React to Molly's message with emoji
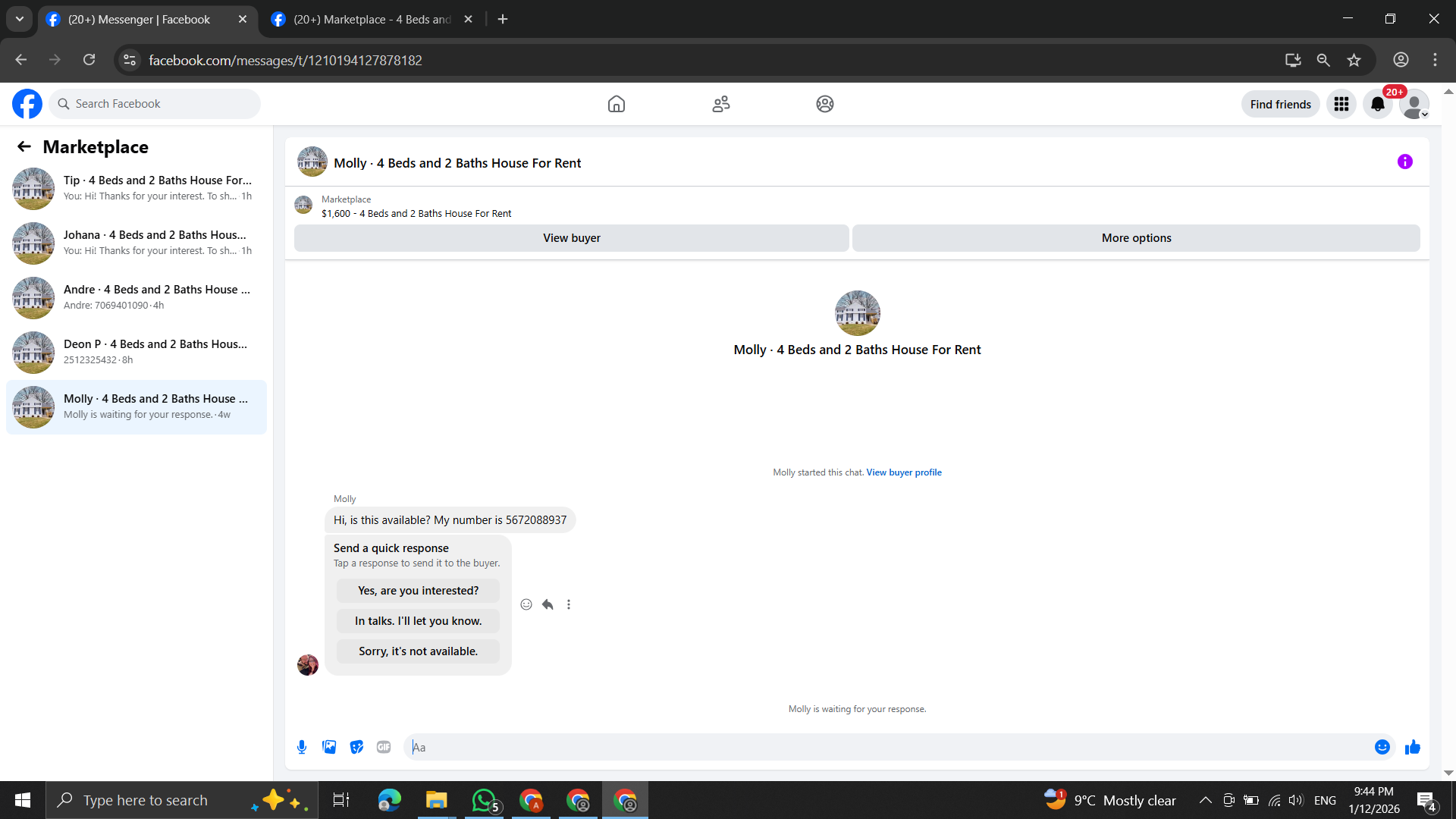Viewport: 1456px width, 819px height. (x=526, y=604)
